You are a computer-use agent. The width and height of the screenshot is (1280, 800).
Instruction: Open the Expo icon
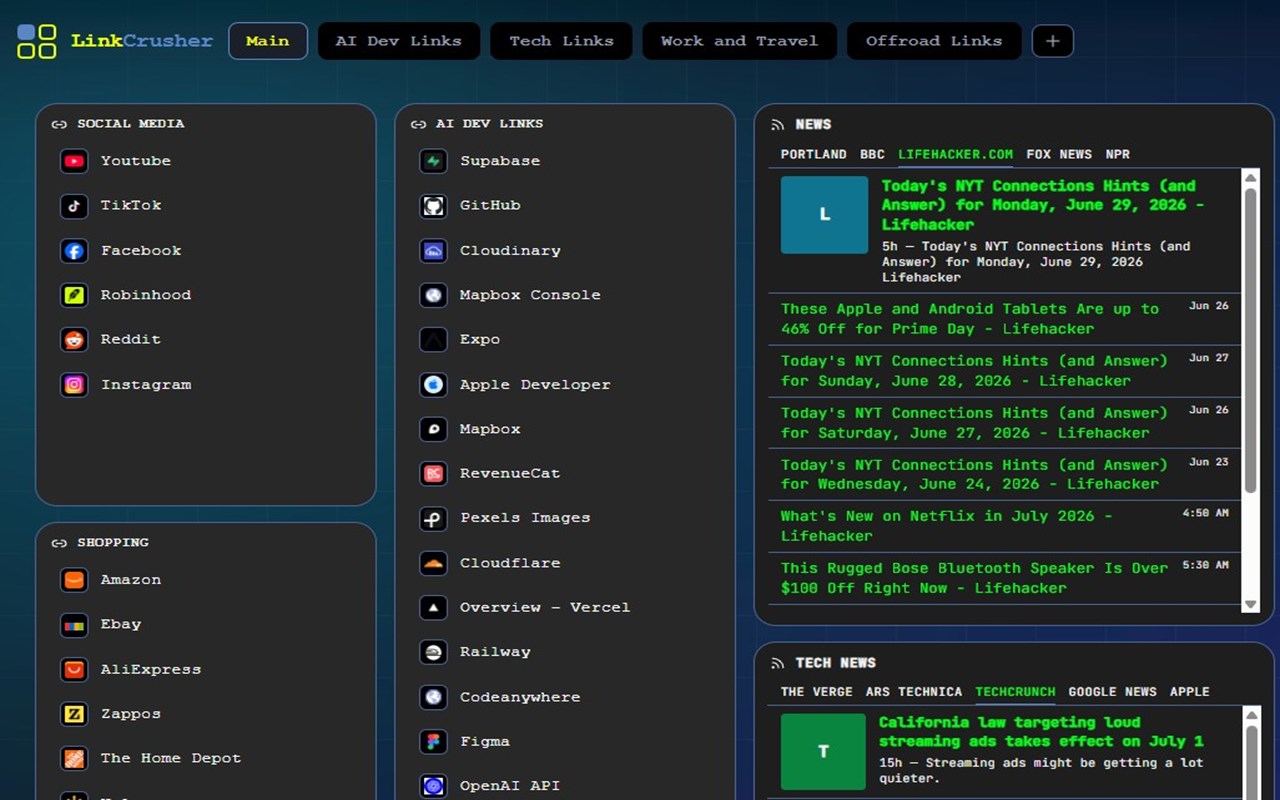click(433, 340)
